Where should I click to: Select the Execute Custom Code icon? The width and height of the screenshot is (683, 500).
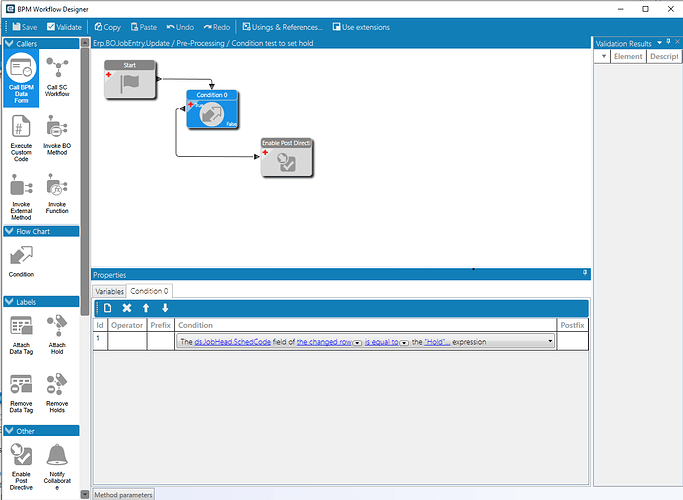coord(21,138)
